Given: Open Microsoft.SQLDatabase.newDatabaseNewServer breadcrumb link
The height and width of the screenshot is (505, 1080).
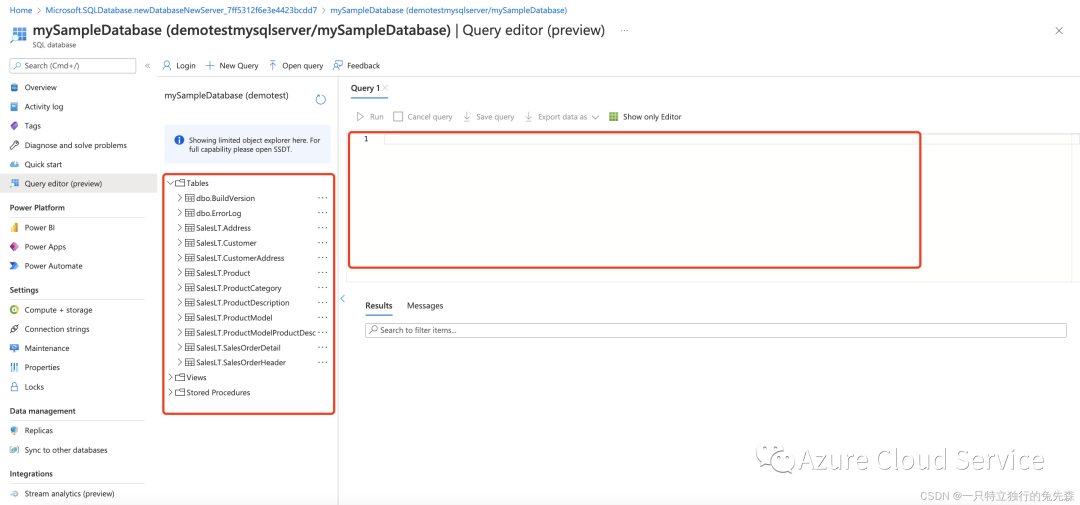Looking at the screenshot, I should [x=181, y=10].
